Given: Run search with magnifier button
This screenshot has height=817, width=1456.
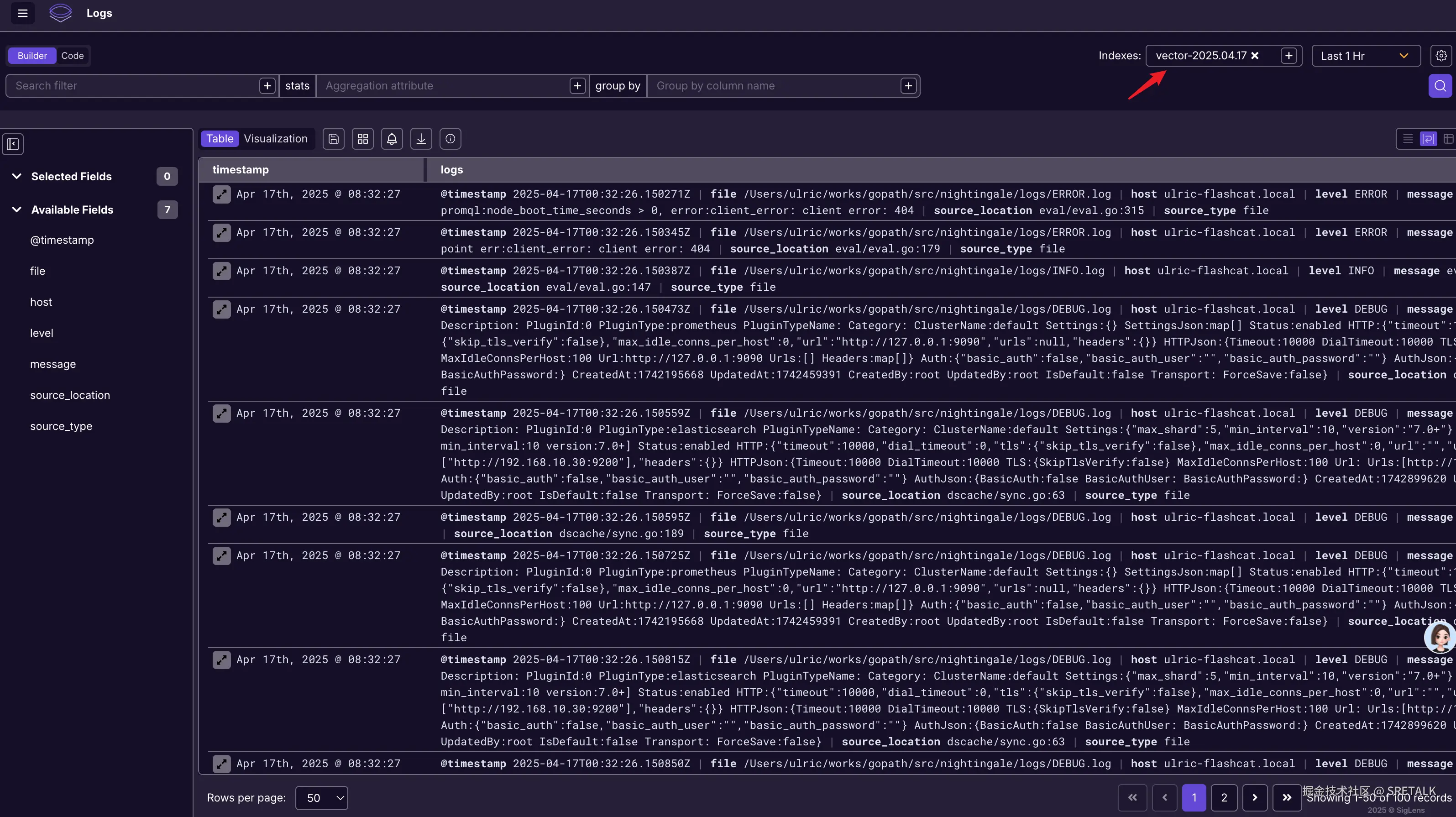Looking at the screenshot, I should pos(1440,86).
